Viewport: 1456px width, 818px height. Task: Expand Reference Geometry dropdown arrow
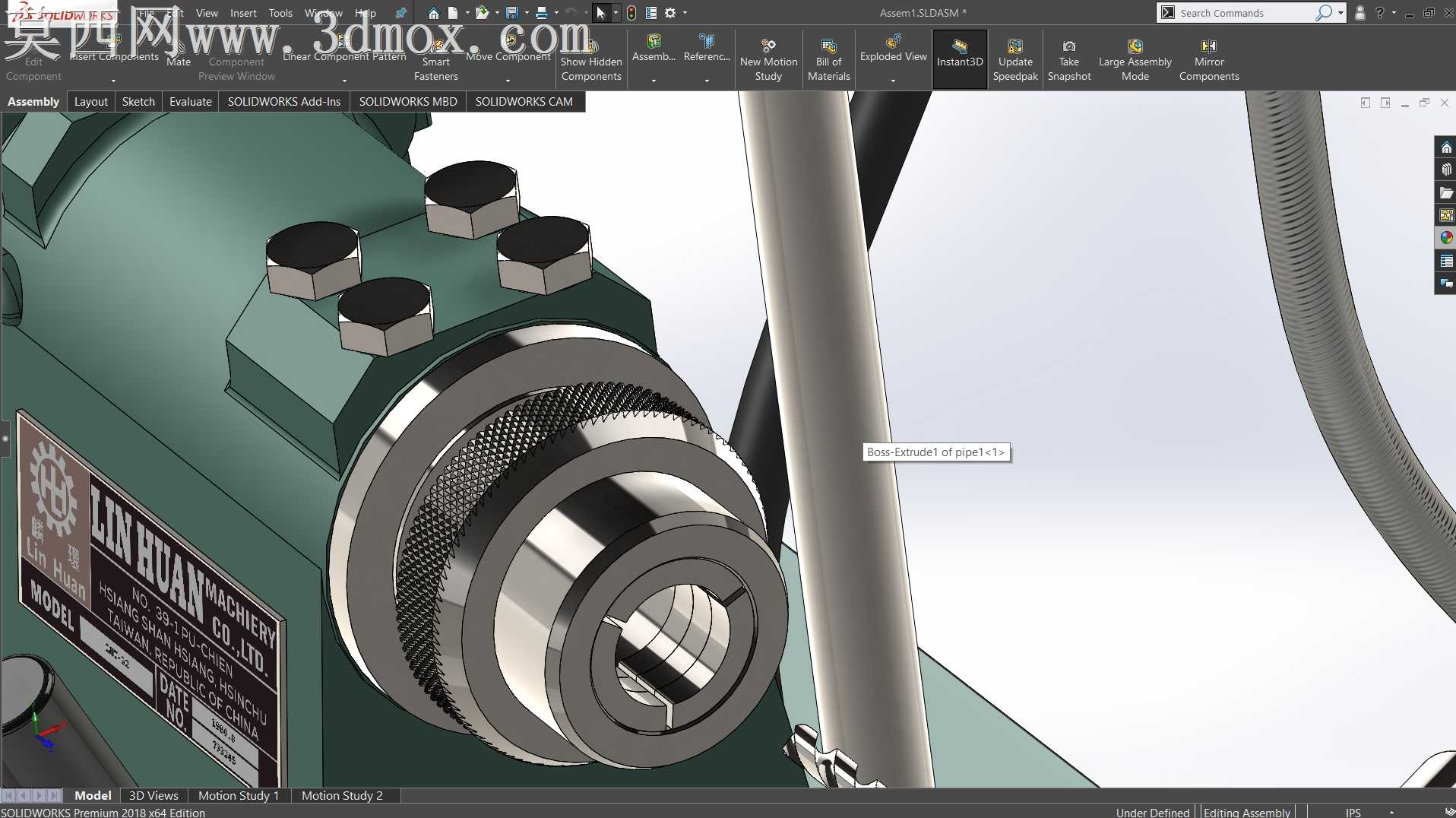coord(707,81)
